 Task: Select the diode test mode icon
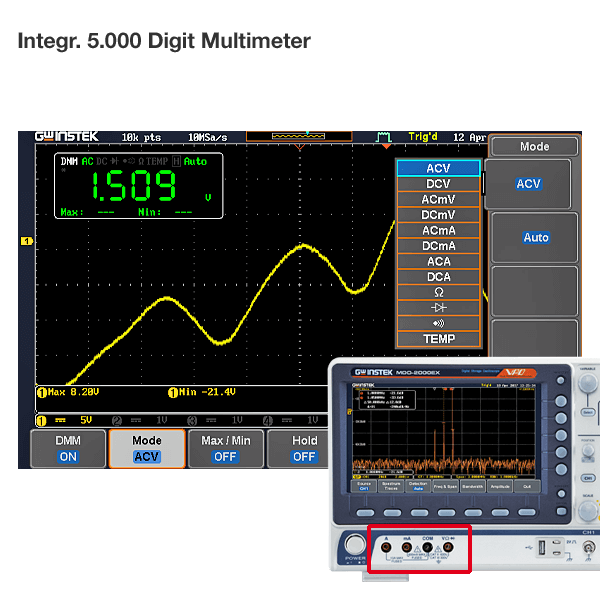438,308
